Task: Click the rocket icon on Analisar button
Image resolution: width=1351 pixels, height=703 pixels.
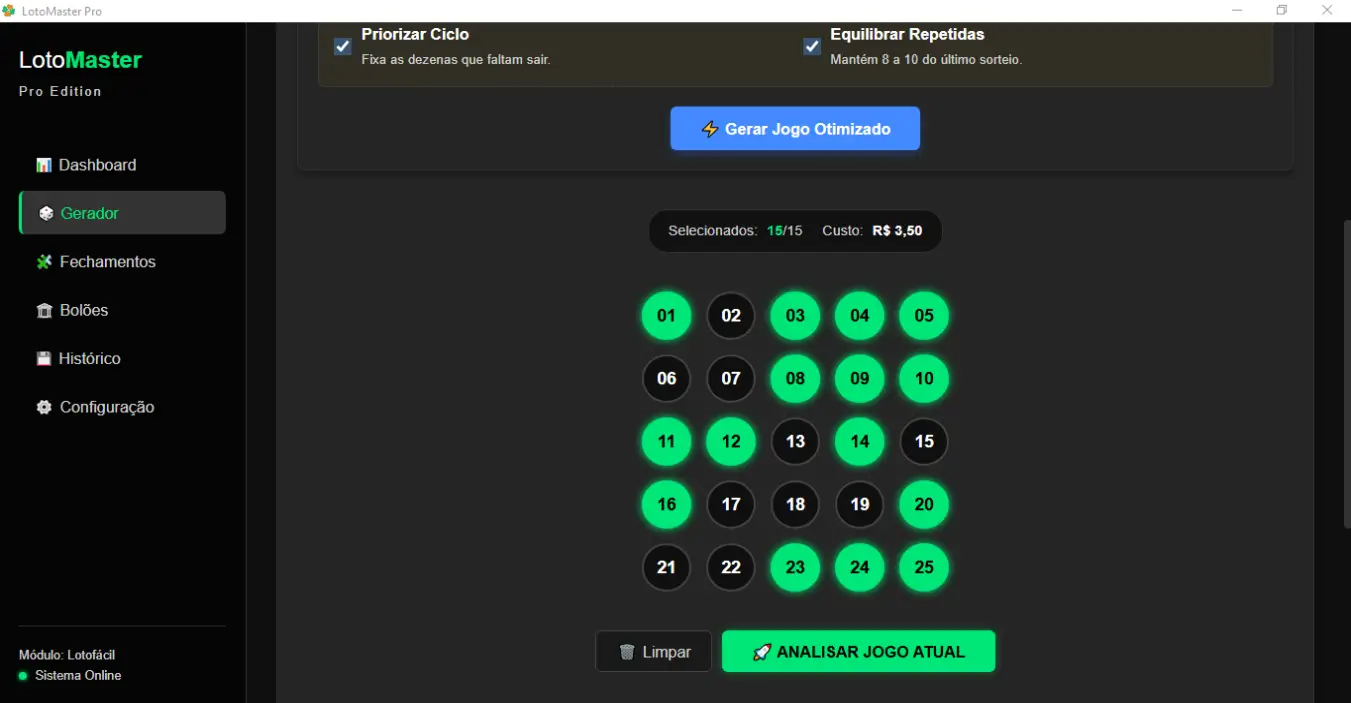Action: [762, 652]
